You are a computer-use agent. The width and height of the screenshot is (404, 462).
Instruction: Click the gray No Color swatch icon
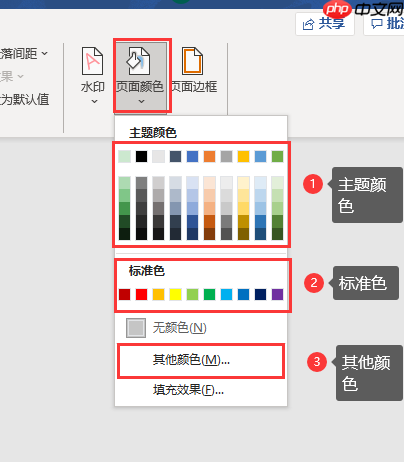coord(136,328)
